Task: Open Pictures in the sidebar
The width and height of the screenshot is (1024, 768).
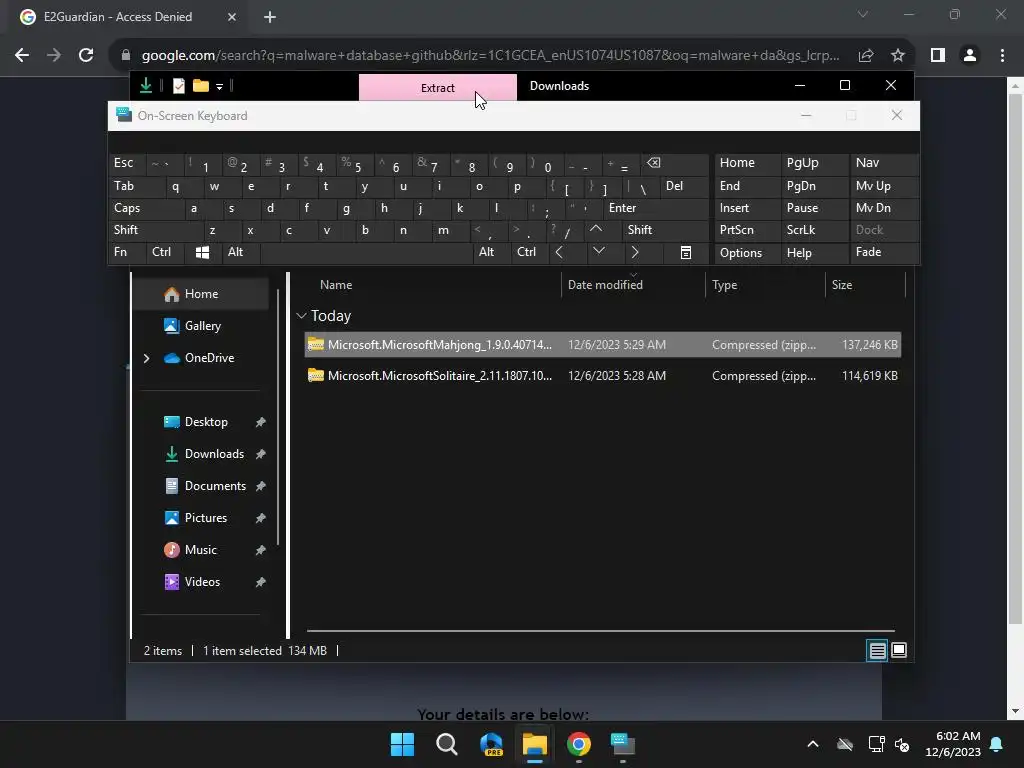Action: (206, 518)
